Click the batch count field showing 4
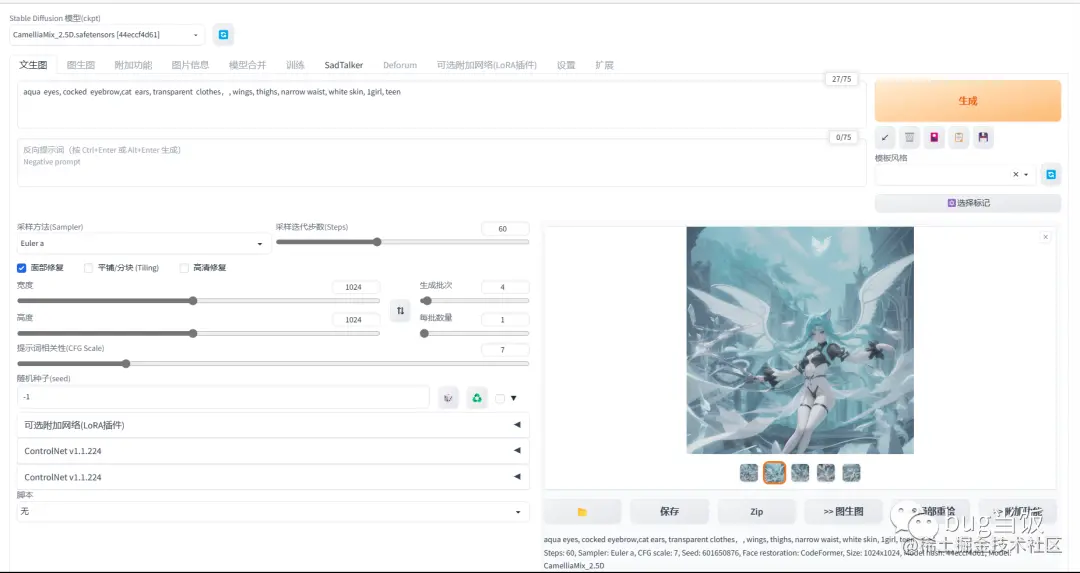This screenshot has width=1080, height=573. coord(505,287)
